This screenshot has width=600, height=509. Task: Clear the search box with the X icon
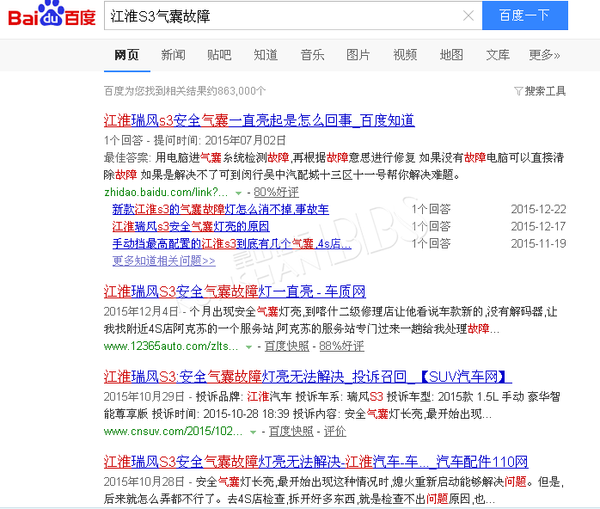point(468,16)
